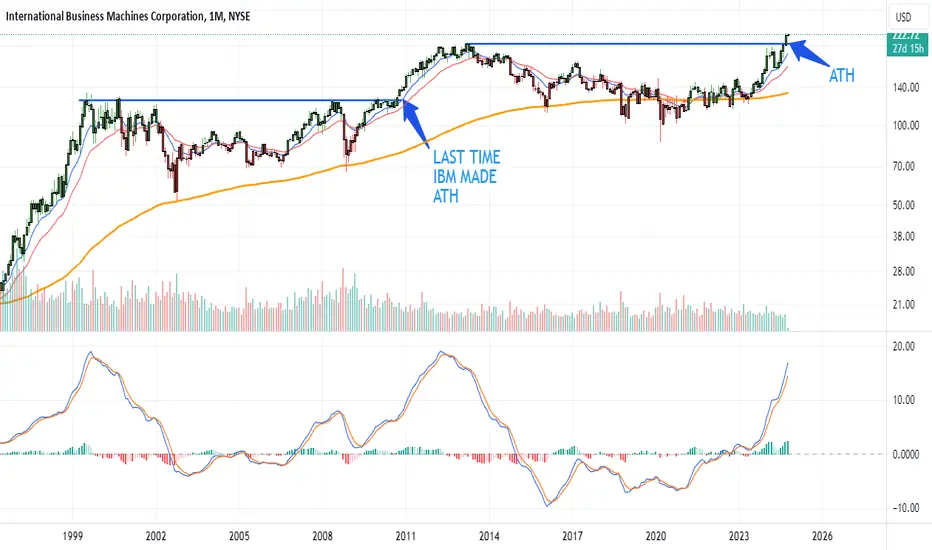Click the 2026 date on the time axis
This screenshot has width=932, height=550.
point(822,536)
